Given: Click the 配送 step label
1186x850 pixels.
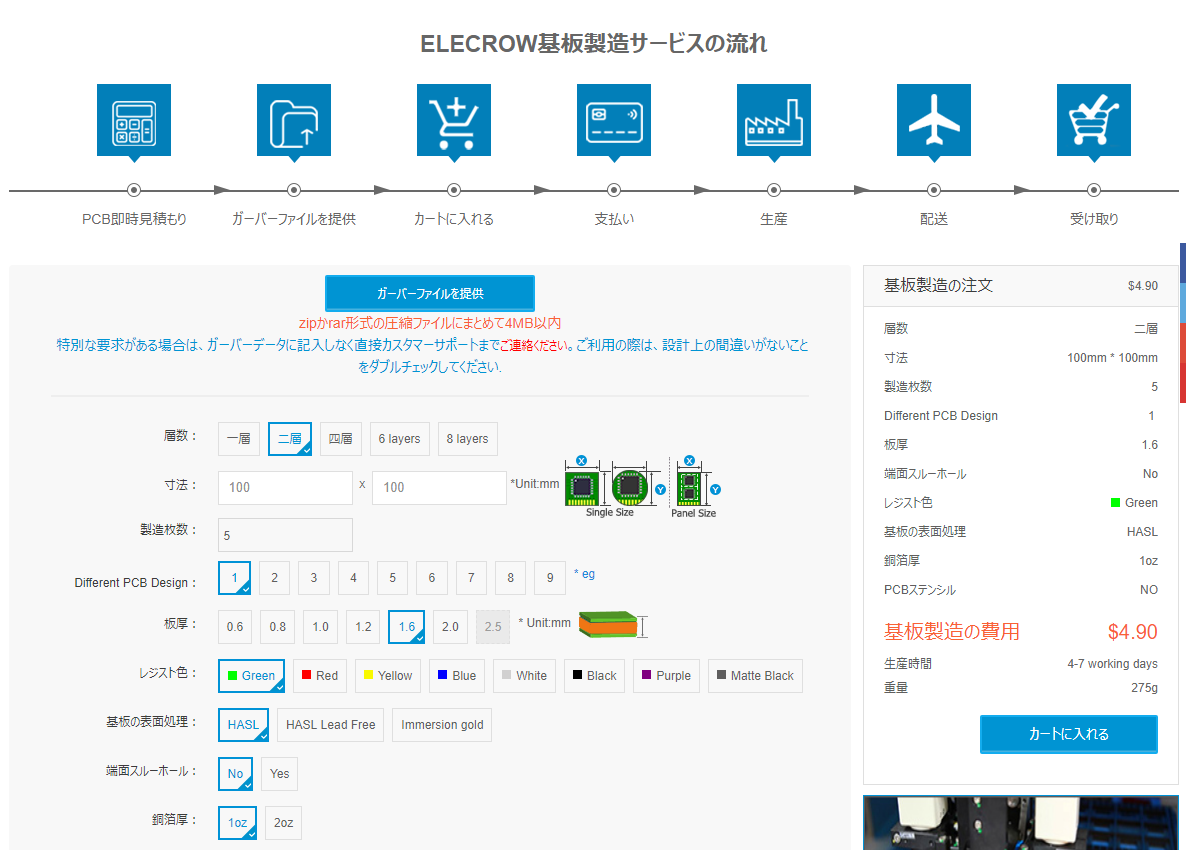Looking at the screenshot, I should point(933,219).
